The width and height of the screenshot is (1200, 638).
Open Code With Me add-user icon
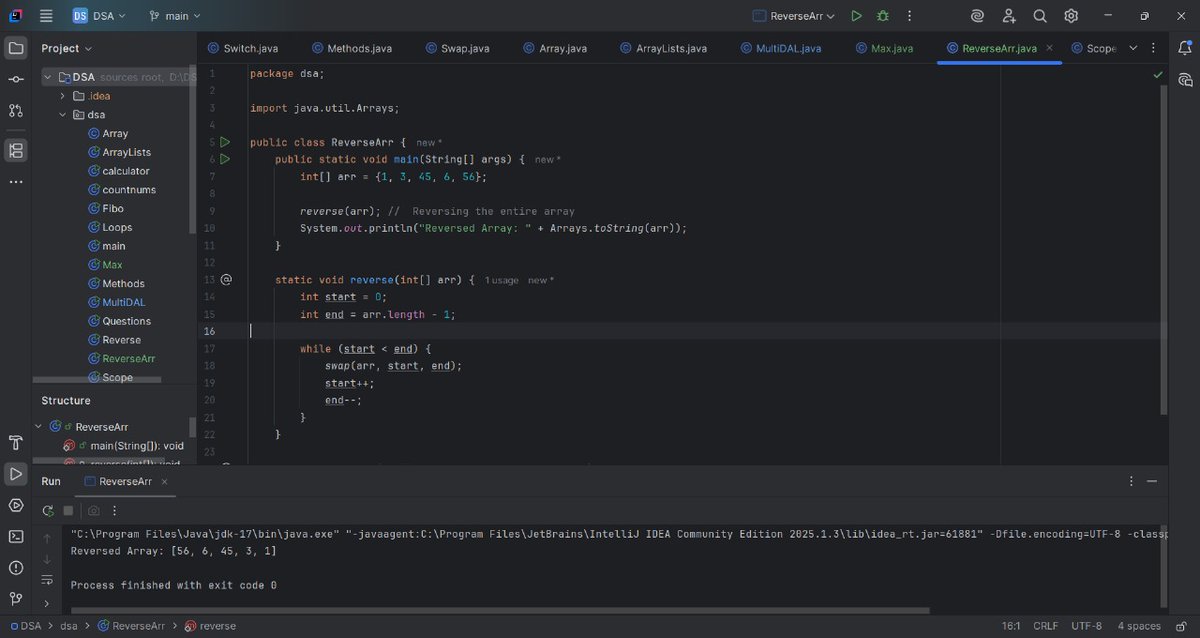(1008, 16)
